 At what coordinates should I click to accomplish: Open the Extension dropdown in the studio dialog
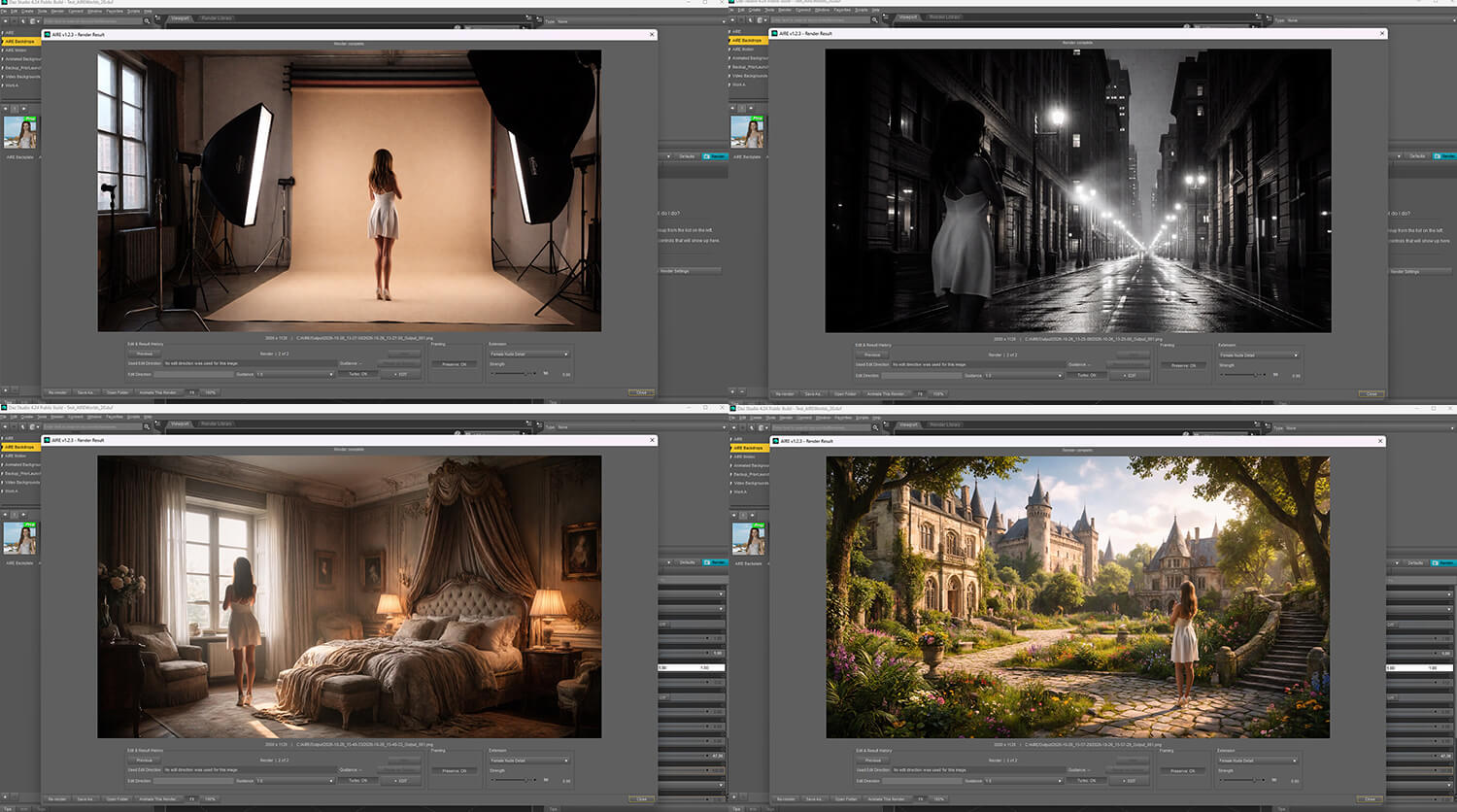click(x=528, y=354)
